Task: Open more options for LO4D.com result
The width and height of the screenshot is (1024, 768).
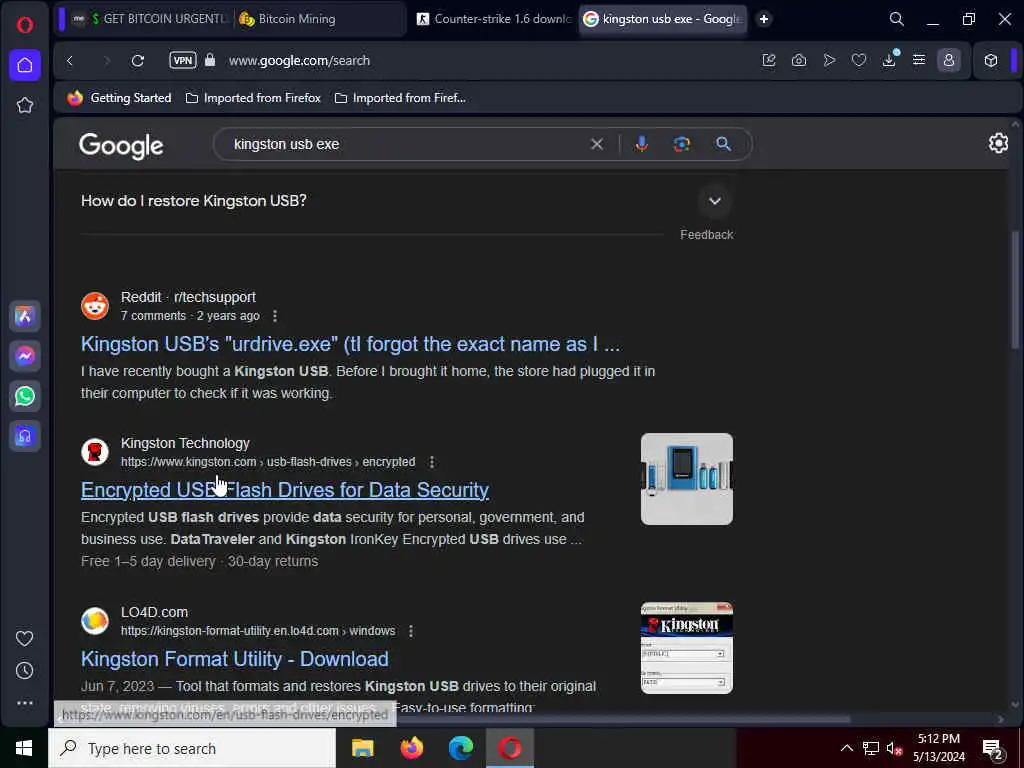Action: coord(411,632)
